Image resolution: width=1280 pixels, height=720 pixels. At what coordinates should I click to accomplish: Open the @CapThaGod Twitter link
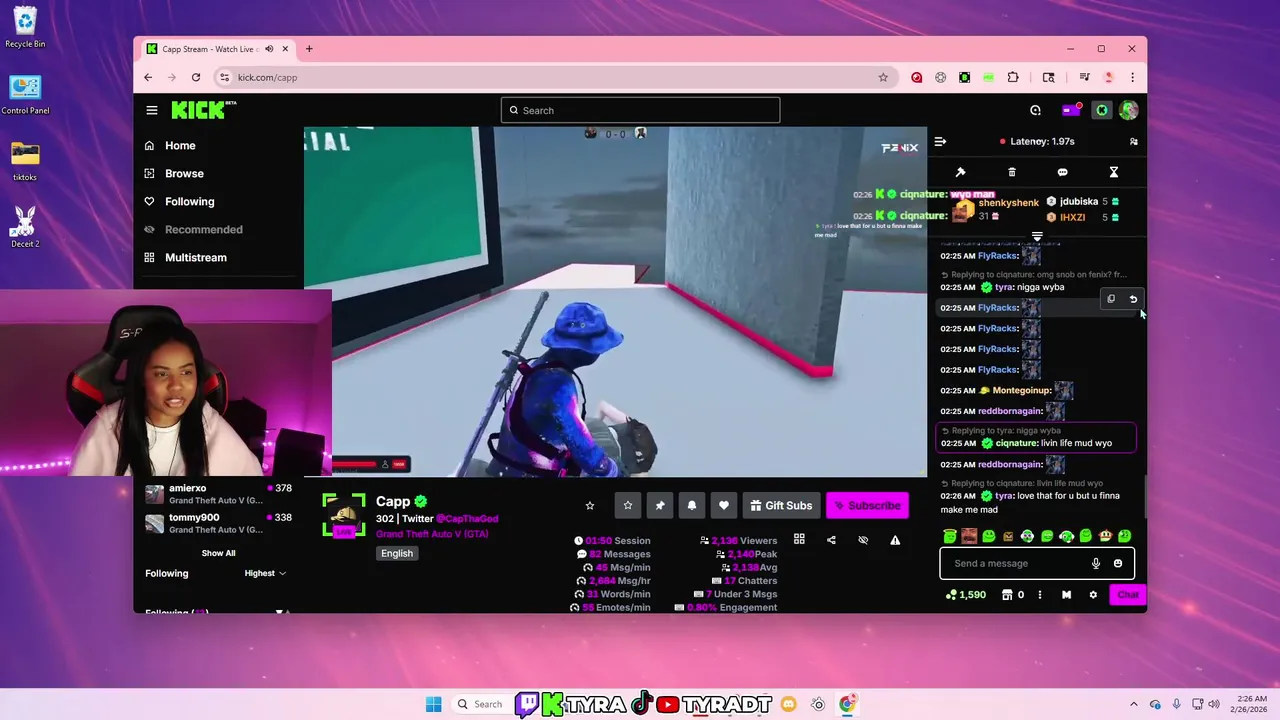point(467,519)
